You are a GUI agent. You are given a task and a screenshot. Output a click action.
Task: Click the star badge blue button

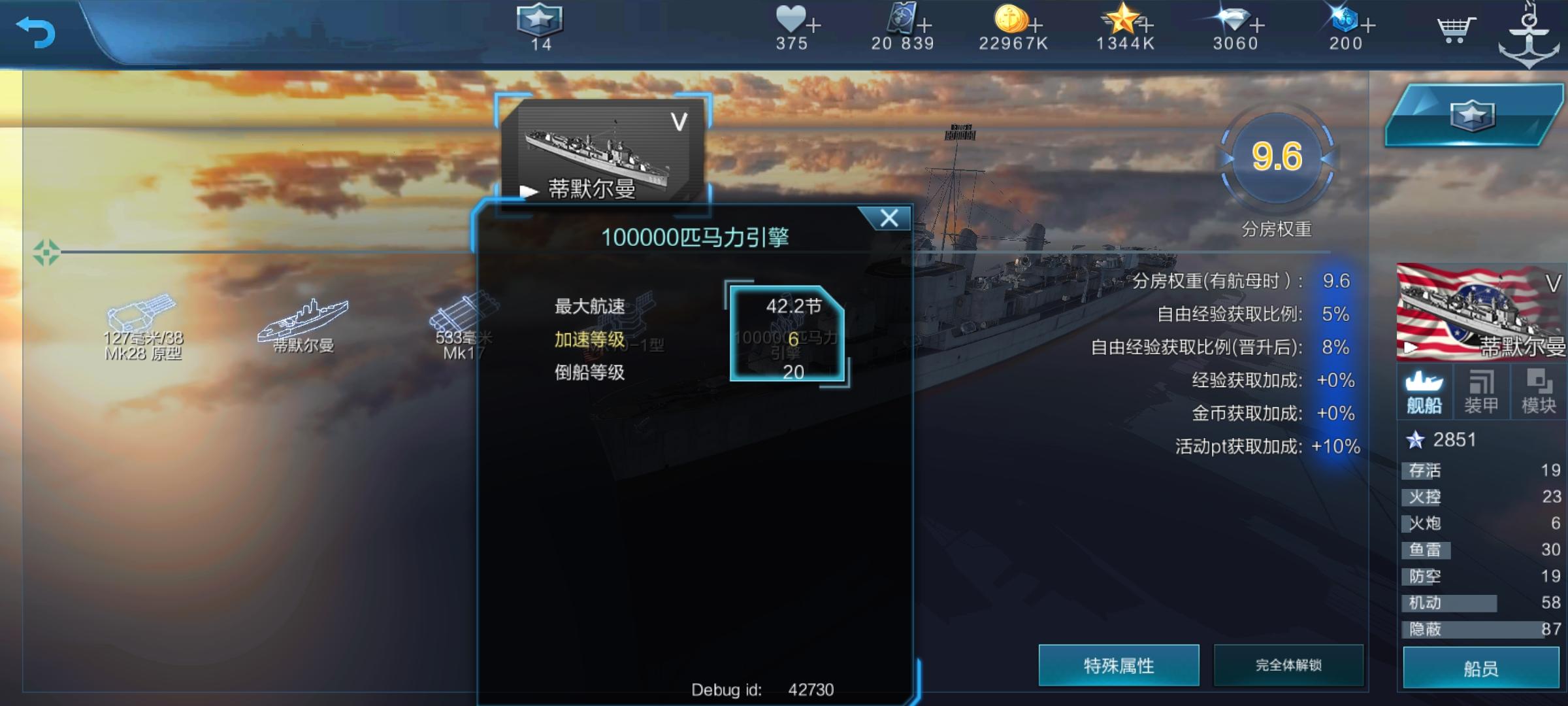[1474, 115]
